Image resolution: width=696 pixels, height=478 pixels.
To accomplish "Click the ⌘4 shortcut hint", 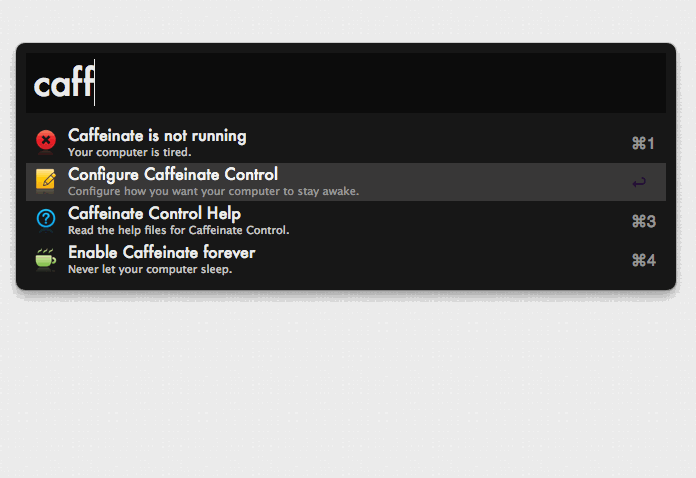I will click(x=643, y=260).
